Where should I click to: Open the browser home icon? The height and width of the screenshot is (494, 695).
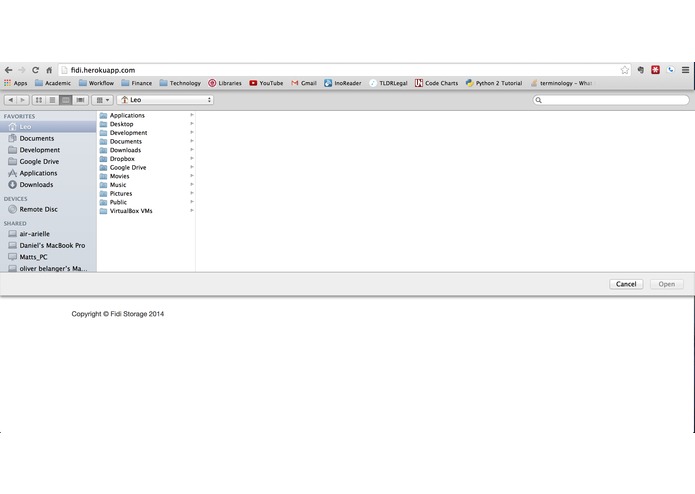click(49, 70)
